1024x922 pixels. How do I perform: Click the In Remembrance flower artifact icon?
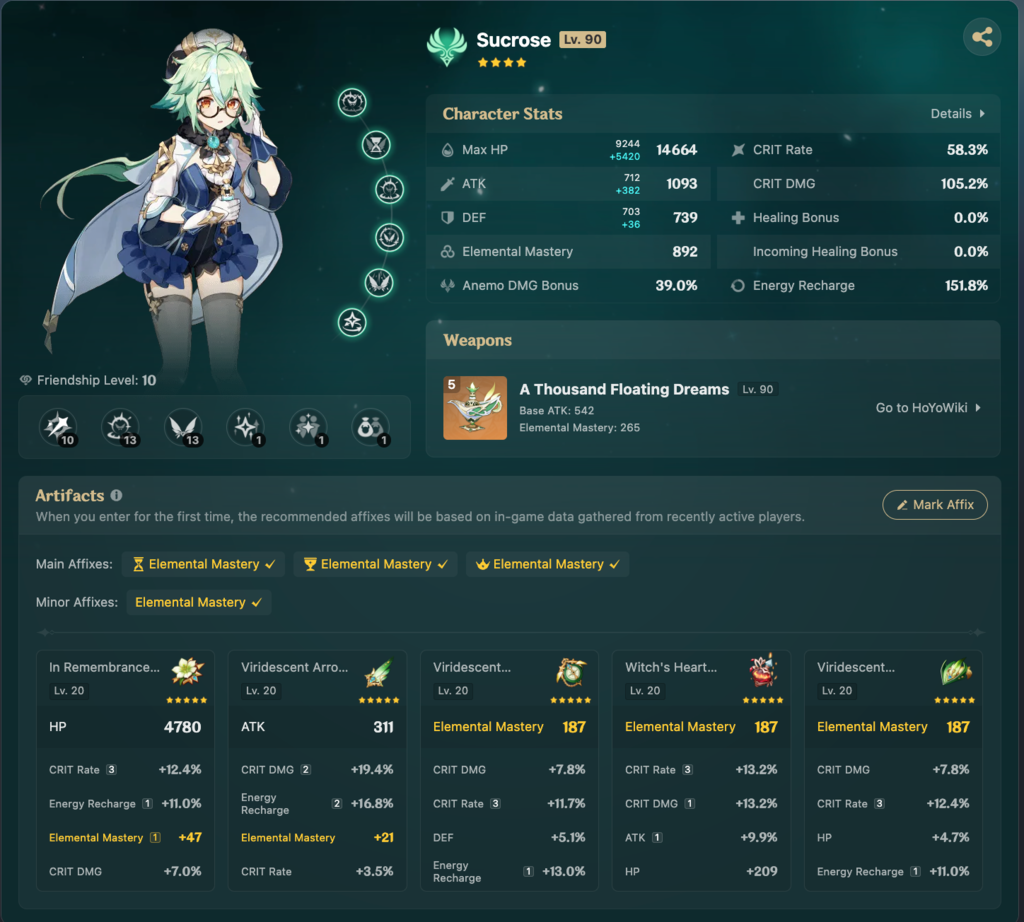tap(187, 671)
